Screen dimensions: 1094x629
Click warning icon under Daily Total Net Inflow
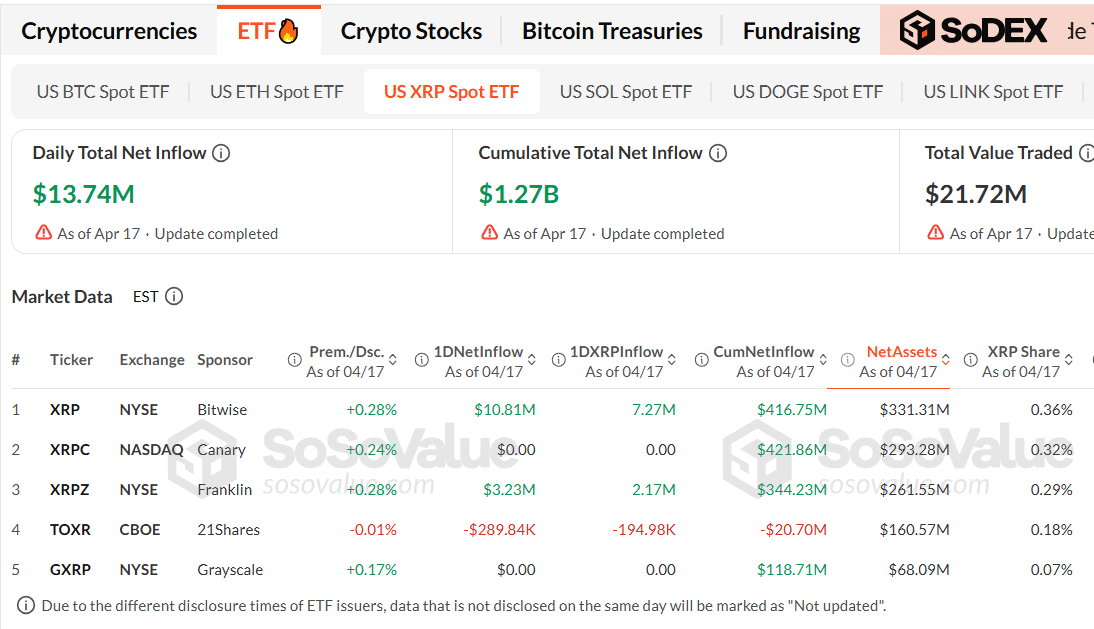tap(42, 232)
